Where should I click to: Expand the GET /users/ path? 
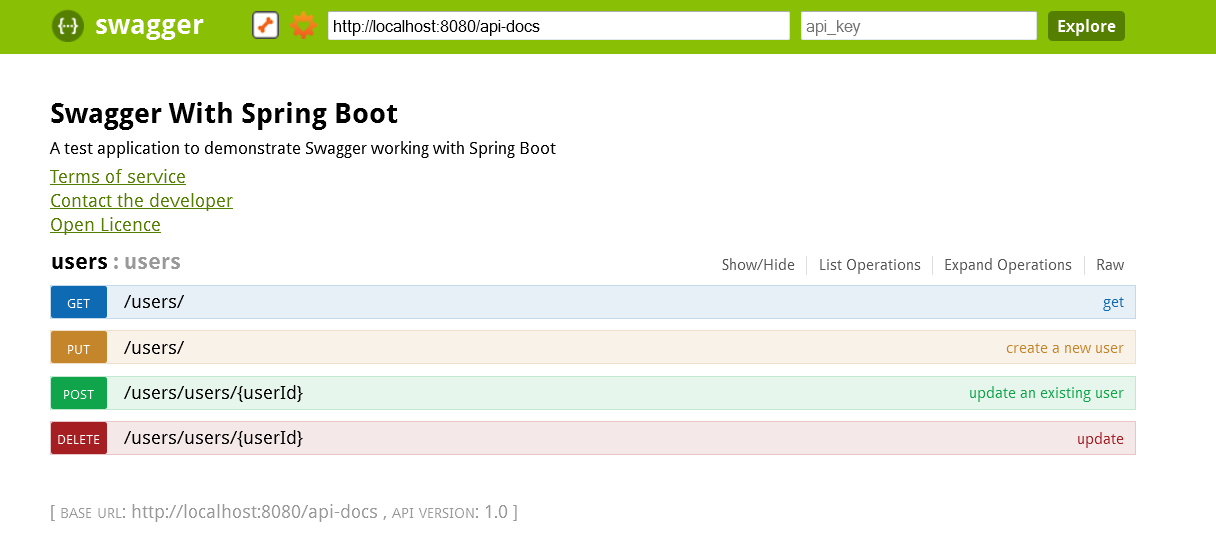154,302
